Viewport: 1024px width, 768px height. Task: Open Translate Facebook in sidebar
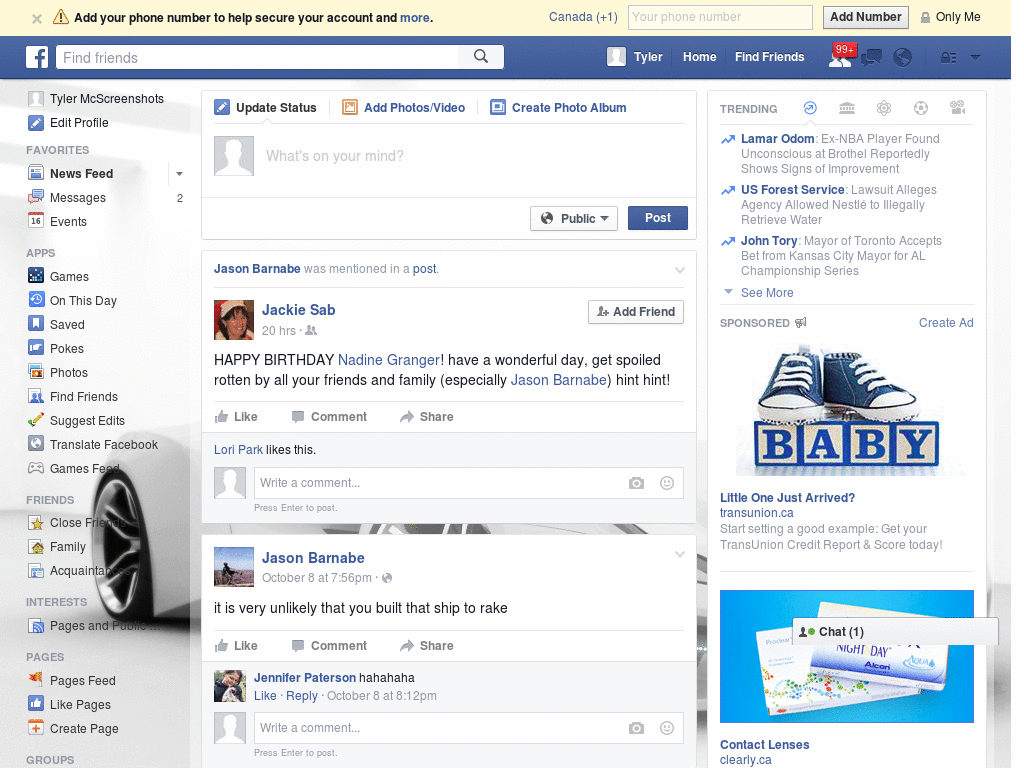coord(93,445)
